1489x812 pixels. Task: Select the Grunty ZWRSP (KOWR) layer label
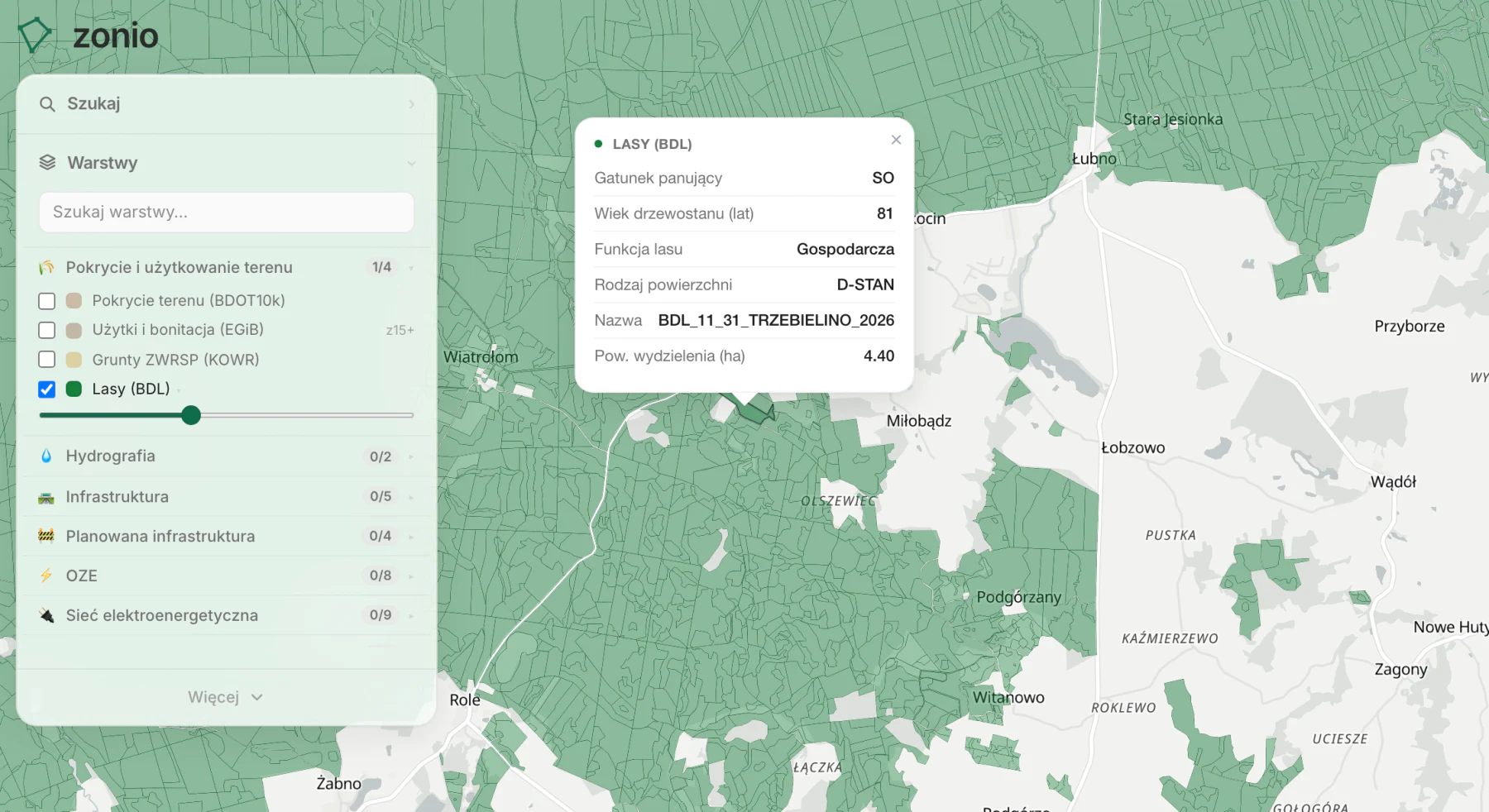point(175,360)
